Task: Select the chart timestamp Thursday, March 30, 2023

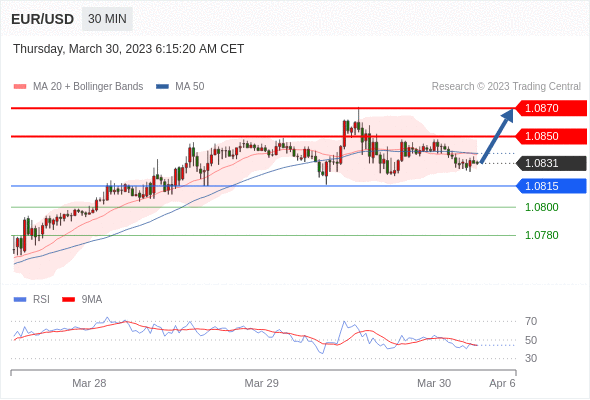Action: (x=128, y=49)
